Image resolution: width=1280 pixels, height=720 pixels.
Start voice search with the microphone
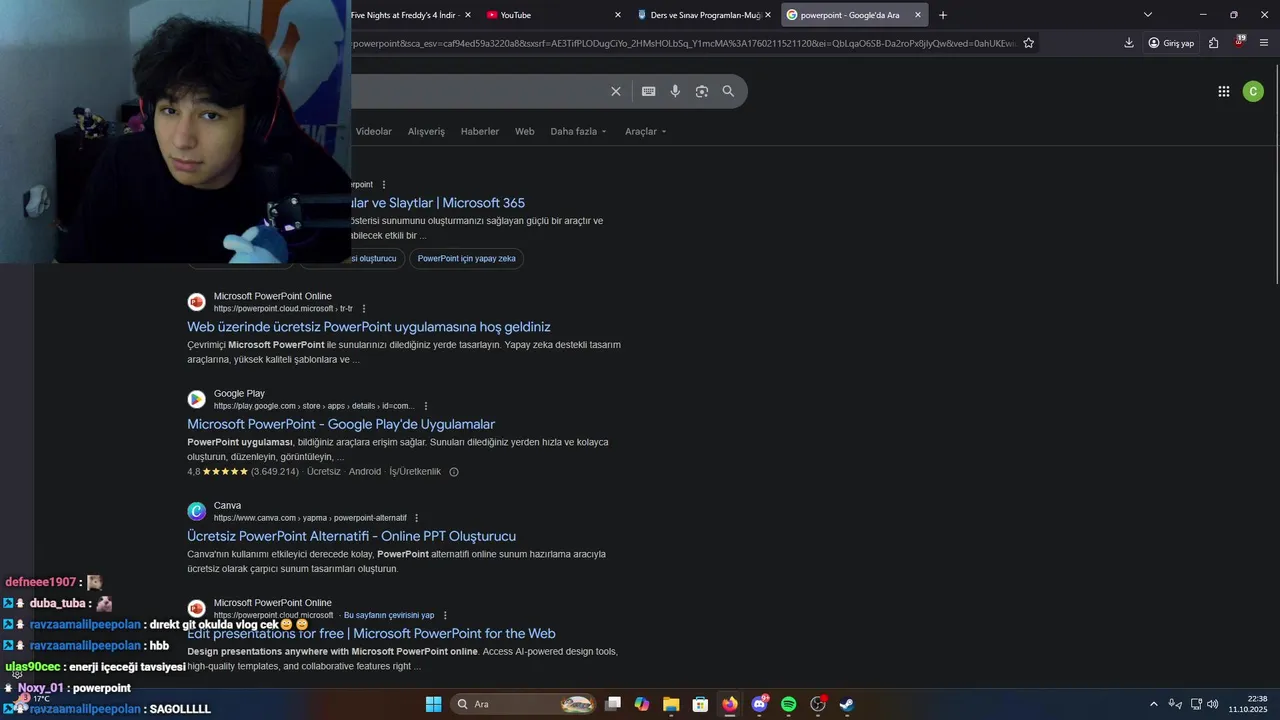[x=675, y=91]
